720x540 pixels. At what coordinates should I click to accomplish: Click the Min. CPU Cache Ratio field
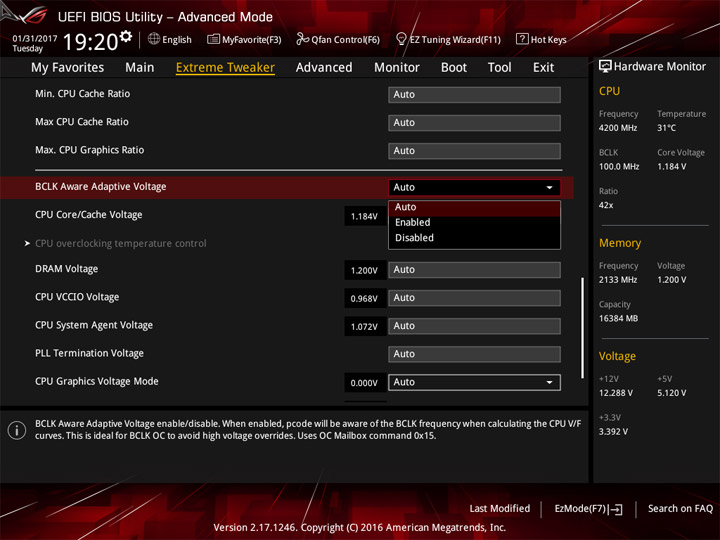[474, 95]
